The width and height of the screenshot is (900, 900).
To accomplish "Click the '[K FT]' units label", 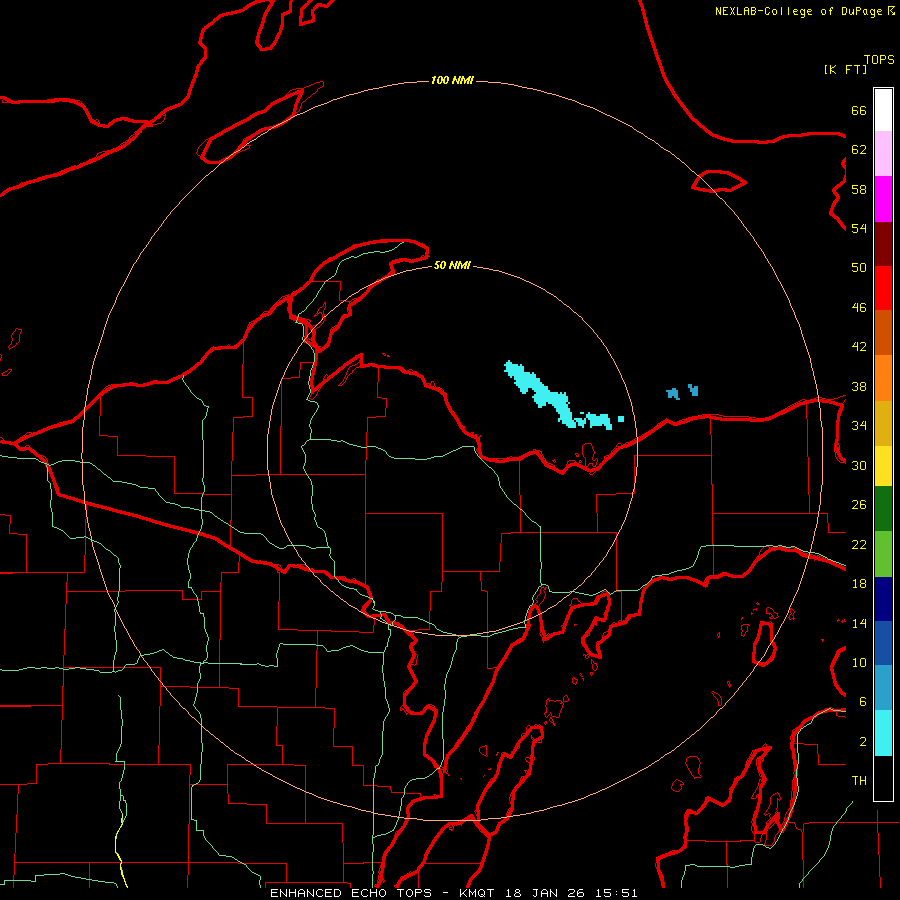I will pos(845,69).
